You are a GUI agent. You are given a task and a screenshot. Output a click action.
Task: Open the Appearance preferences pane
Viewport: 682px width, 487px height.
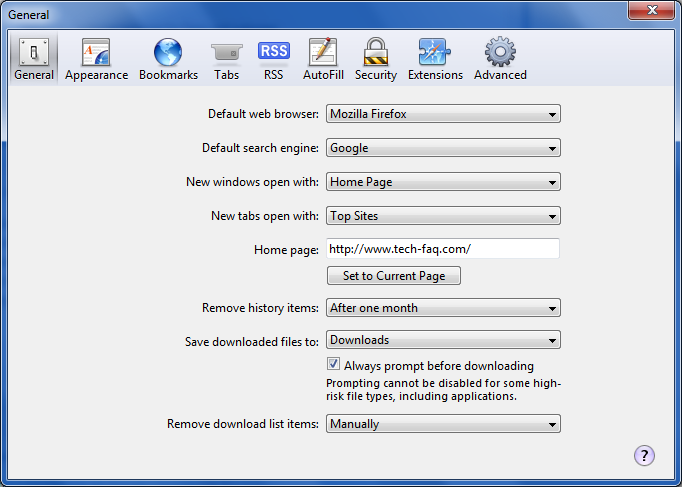pos(97,59)
